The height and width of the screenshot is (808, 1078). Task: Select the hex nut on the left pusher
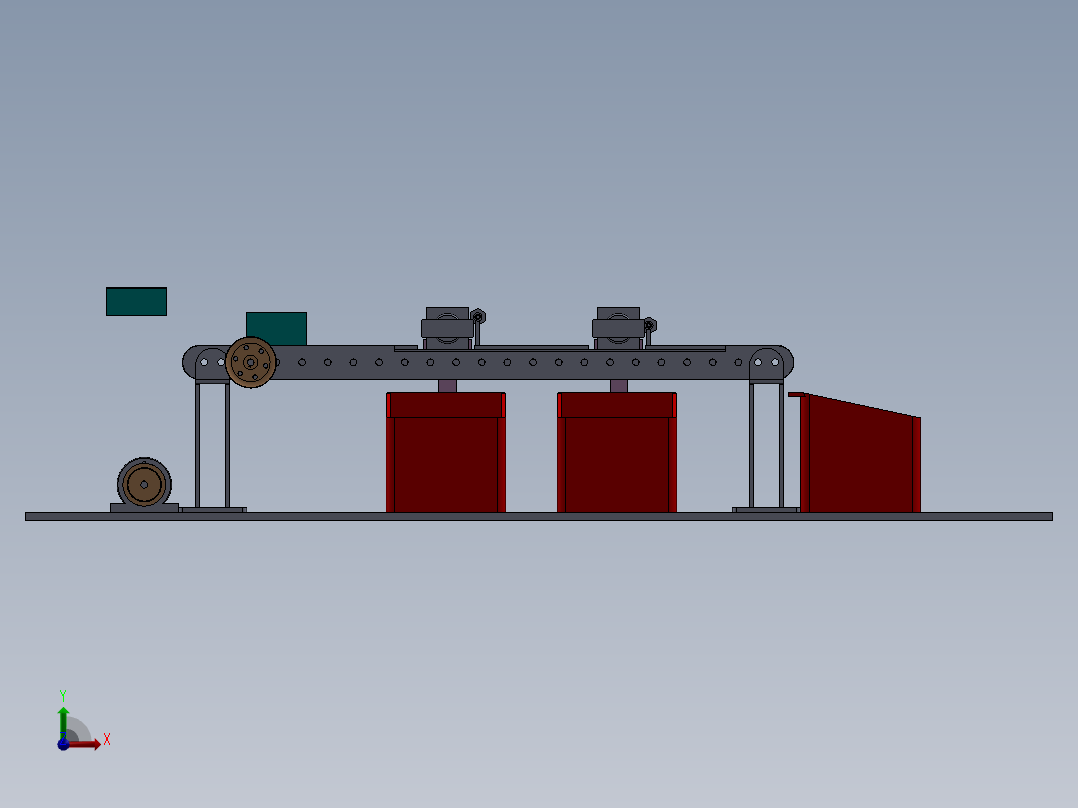[x=478, y=316]
